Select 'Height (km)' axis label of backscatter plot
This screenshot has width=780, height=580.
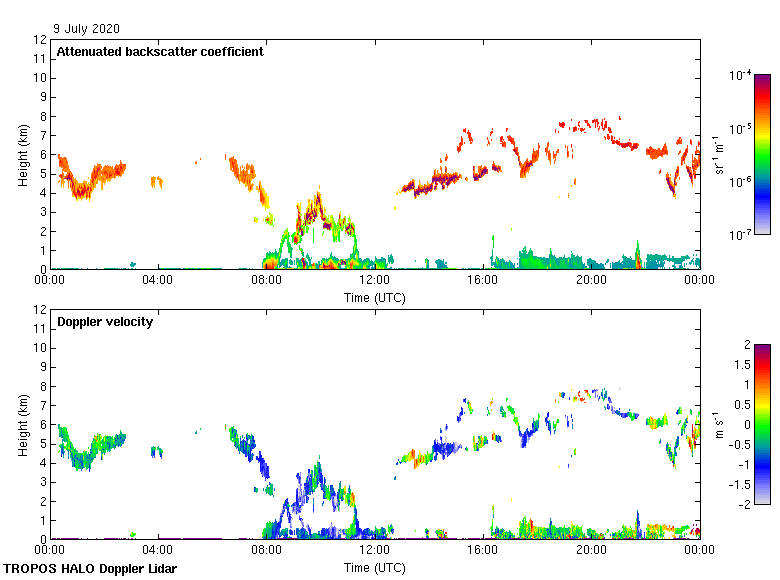click(x=22, y=154)
